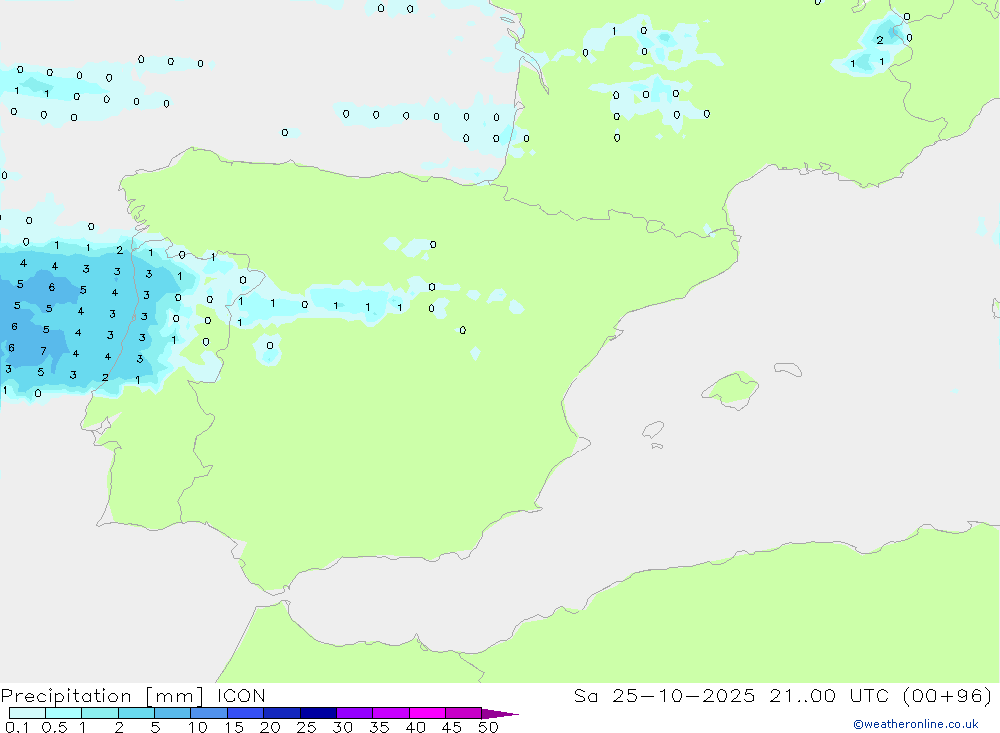Click the '25' legend scale label
1000x733 pixels.
[x=306, y=727]
